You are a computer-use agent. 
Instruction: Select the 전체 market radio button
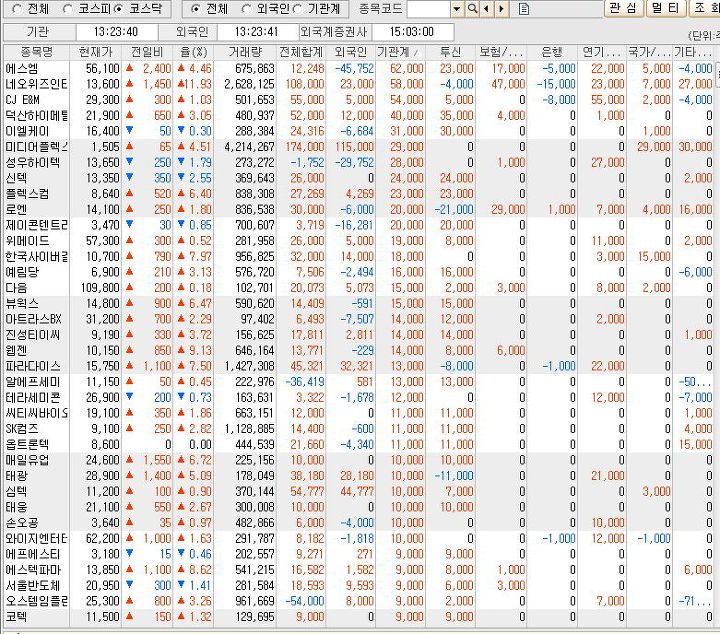[17, 9]
